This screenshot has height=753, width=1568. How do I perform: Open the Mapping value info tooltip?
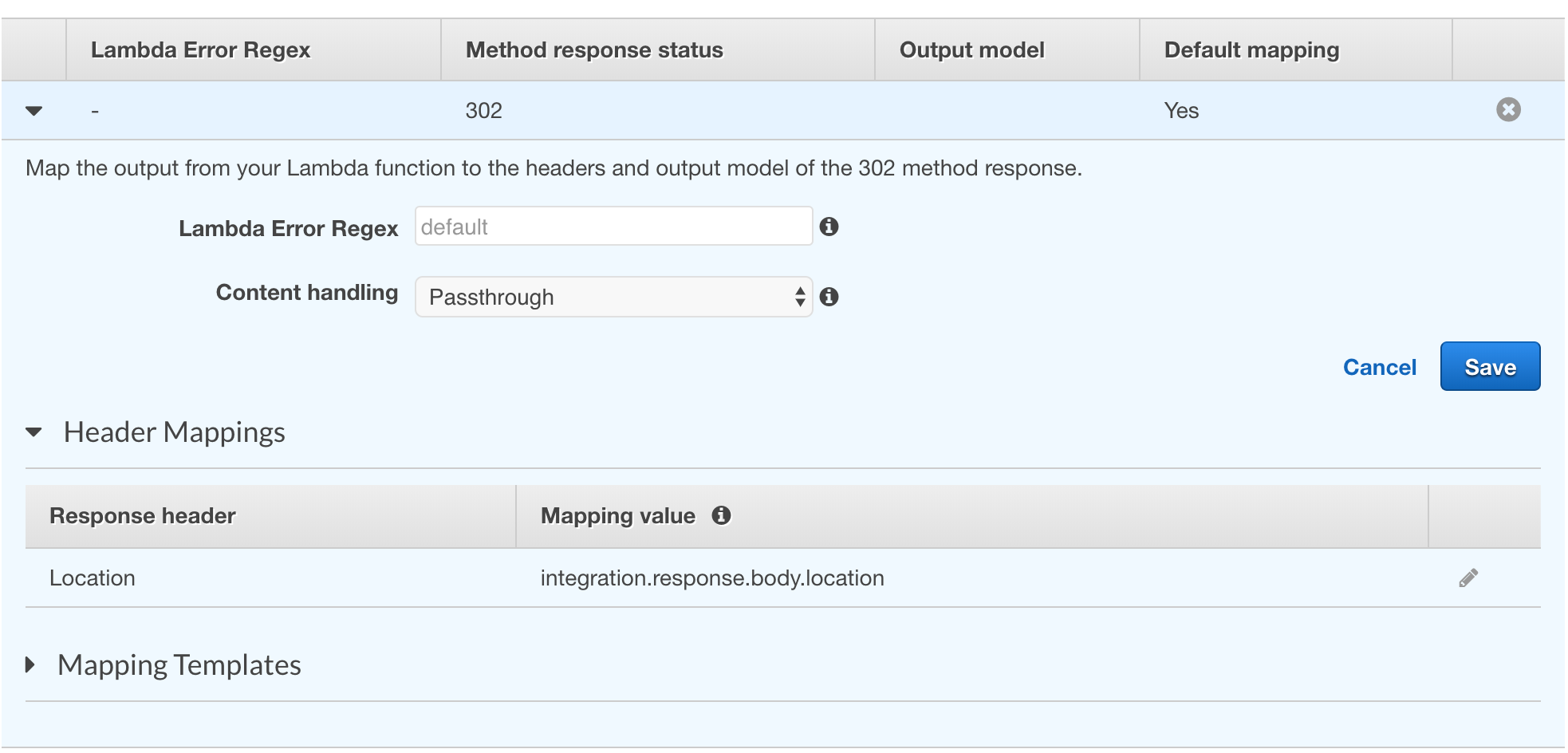(723, 515)
